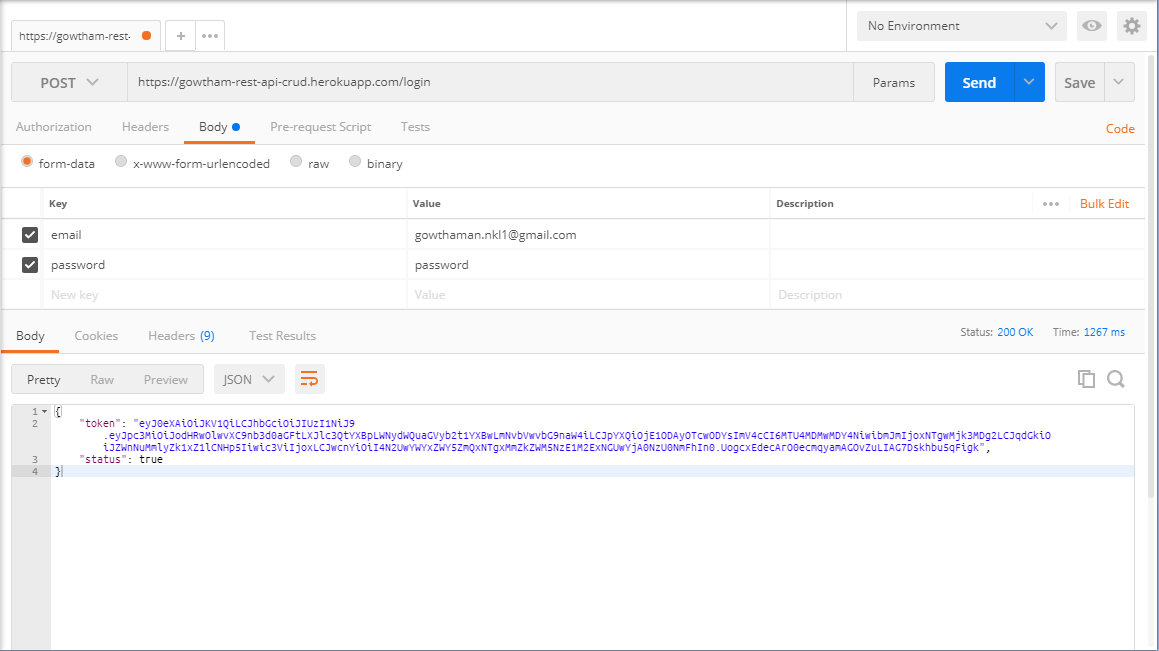Switch response view to Preview
1159x651 pixels.
pyautogui.click(x=166, y=380)
